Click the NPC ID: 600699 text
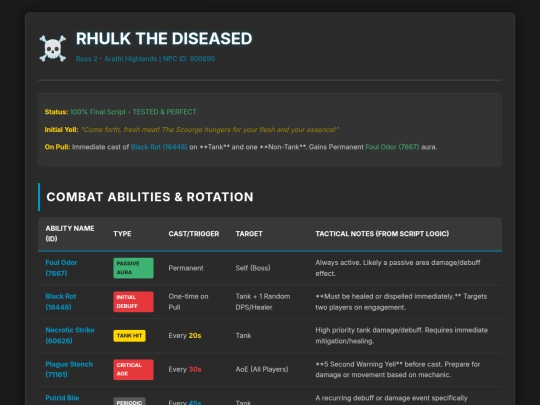This screenshot has height=405, width=540. (x=189, y=59)
